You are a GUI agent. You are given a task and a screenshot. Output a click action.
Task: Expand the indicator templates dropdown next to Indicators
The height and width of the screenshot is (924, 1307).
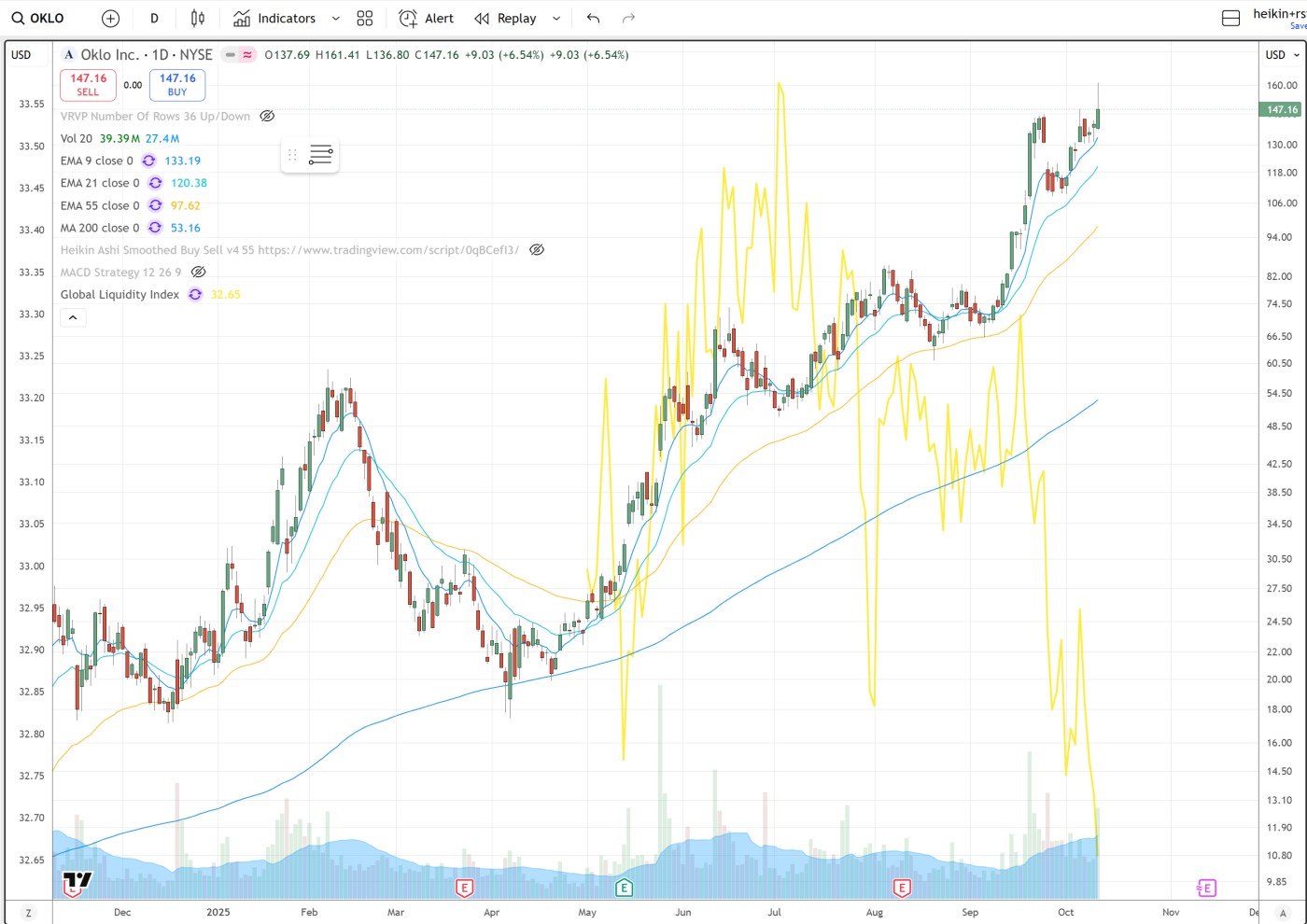click(335, 19)
